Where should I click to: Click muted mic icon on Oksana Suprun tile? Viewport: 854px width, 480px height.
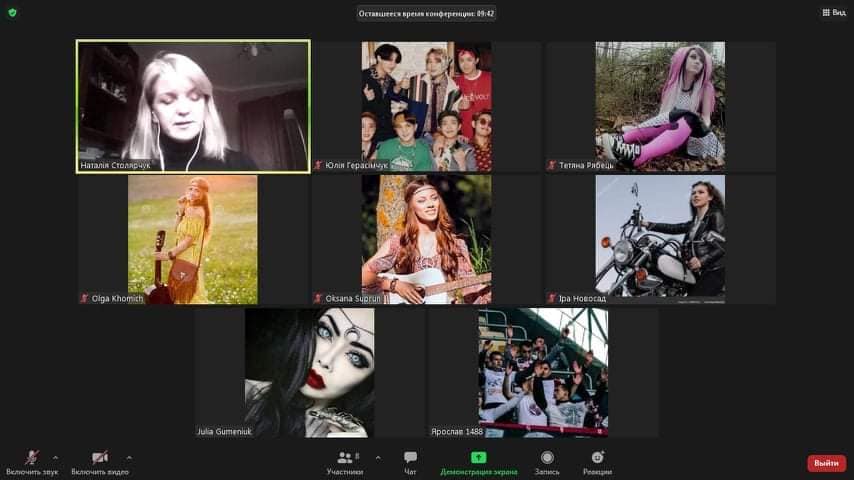[319, 298]
